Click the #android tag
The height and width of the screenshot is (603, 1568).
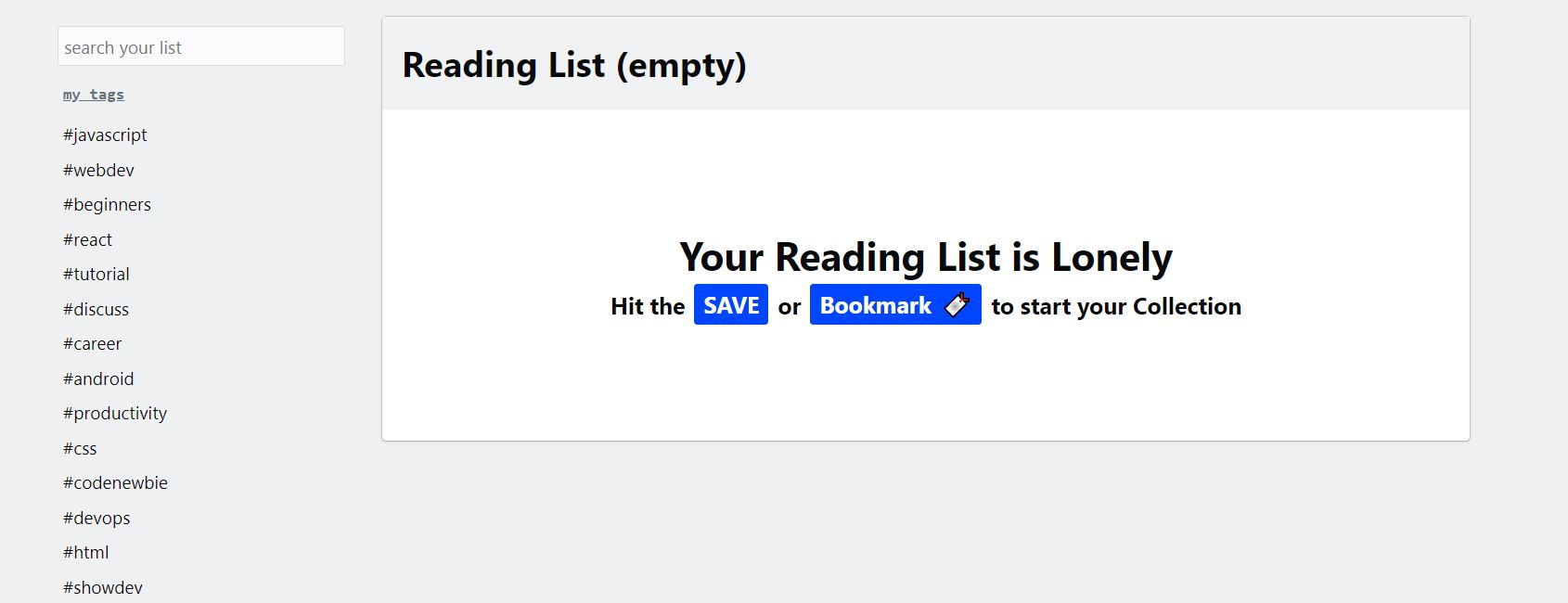coord(97,378)
